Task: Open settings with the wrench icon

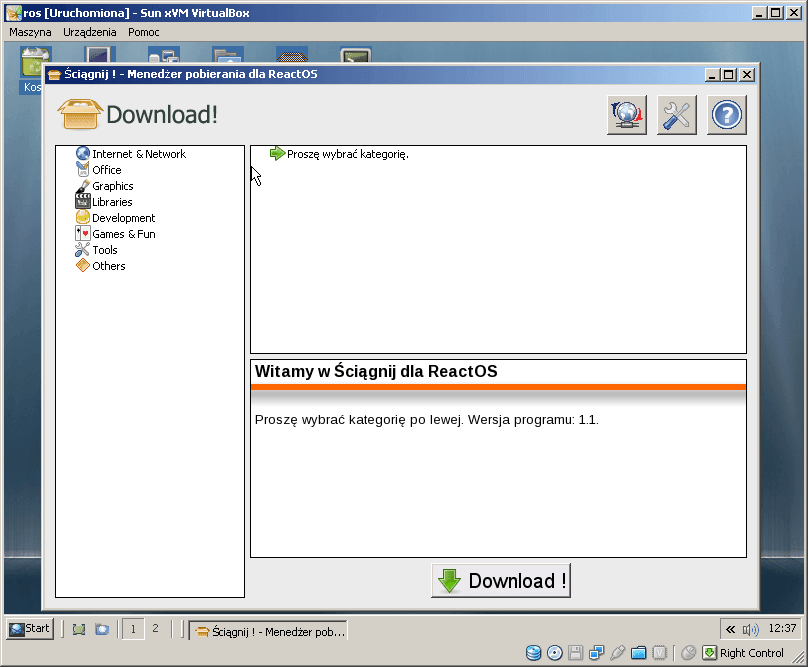Action: coord(677,116)
